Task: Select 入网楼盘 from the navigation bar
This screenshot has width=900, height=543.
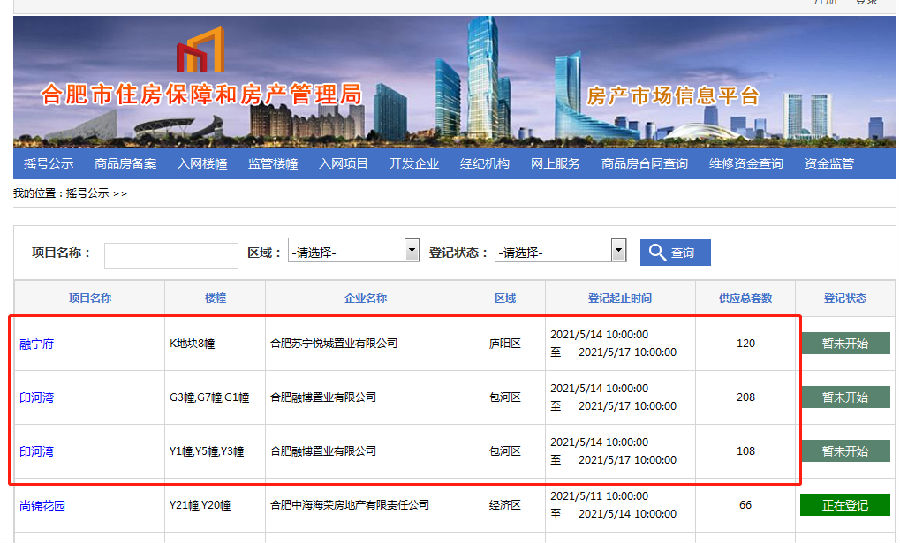Action: [202, 164]
